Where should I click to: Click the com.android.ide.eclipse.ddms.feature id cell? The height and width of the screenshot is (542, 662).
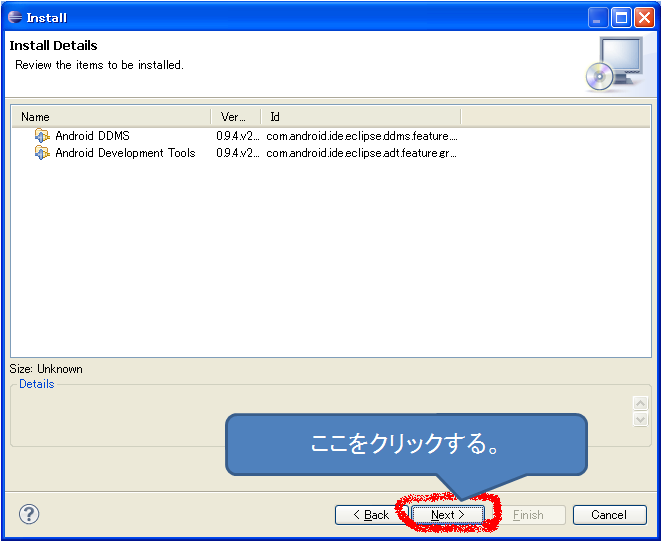pos(362,136)
